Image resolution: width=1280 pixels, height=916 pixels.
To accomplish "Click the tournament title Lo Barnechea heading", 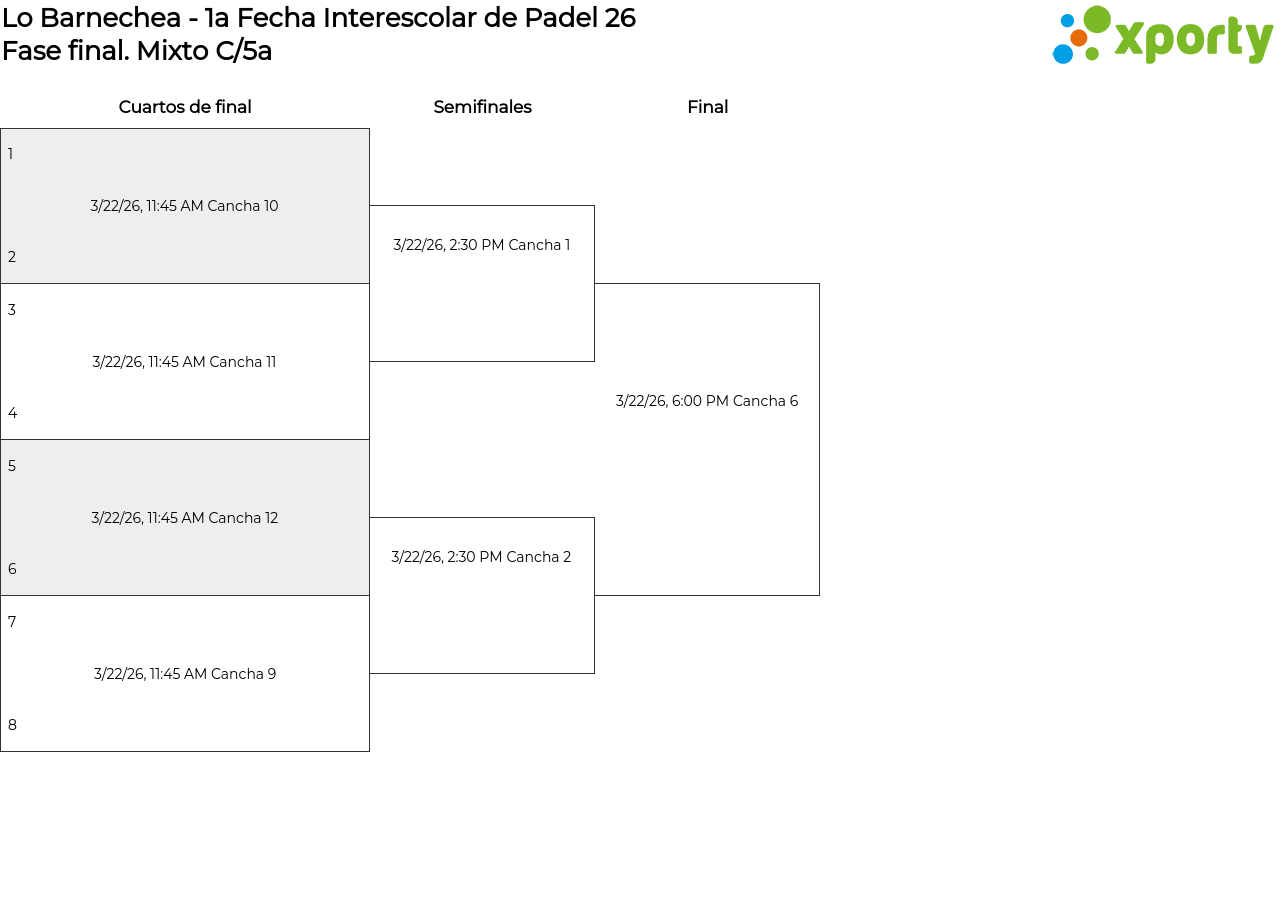I will click(319, 18).
